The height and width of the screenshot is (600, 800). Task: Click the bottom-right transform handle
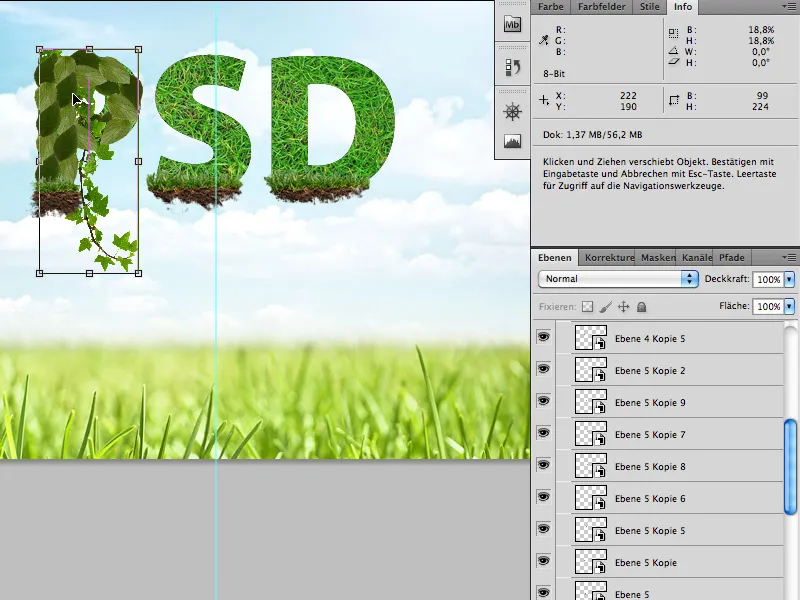[138, 273]
